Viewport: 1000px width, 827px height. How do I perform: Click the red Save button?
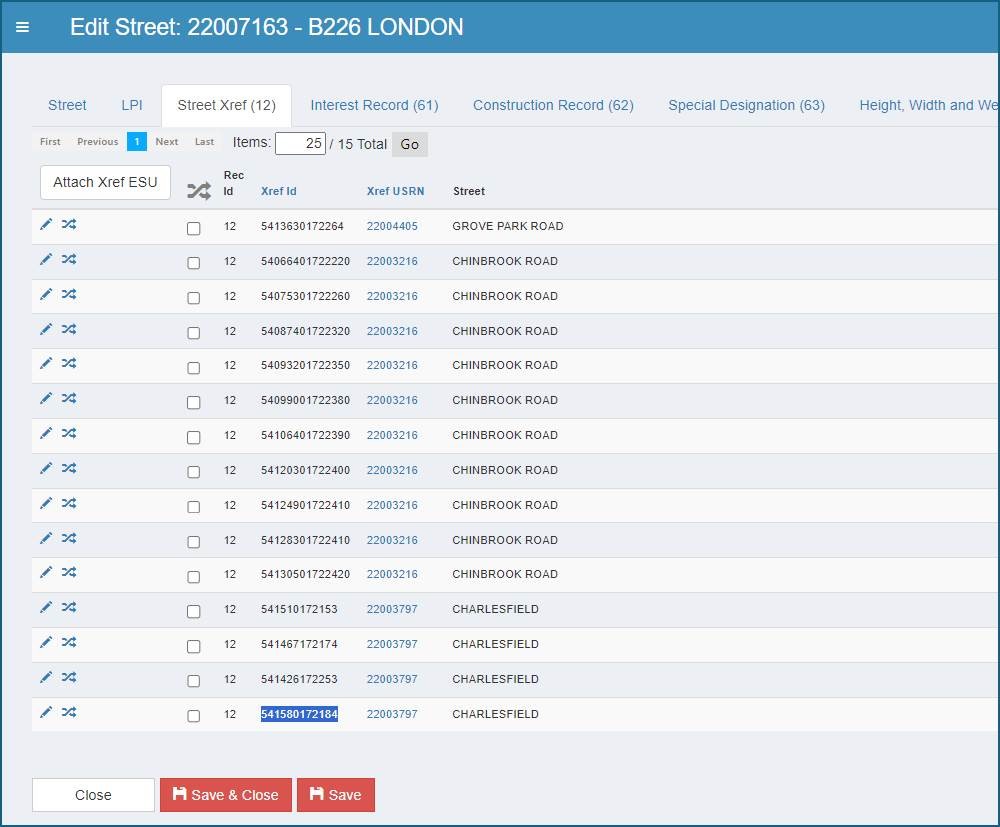coord(336,795)
